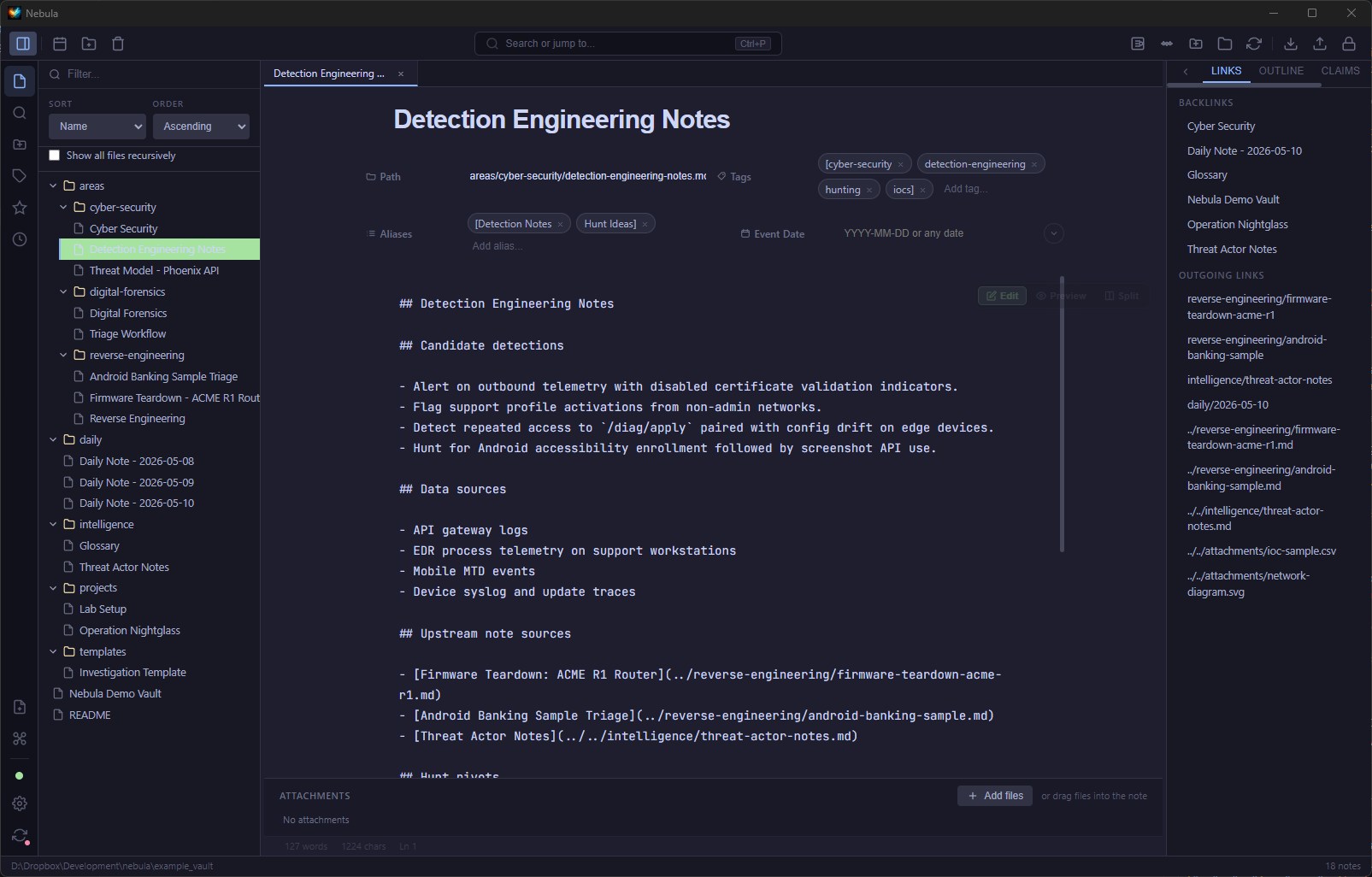The width and height of the screenshot is (1372, 877).
Task: Click the new folder icon in top toolbar
Action: (89, 44)
